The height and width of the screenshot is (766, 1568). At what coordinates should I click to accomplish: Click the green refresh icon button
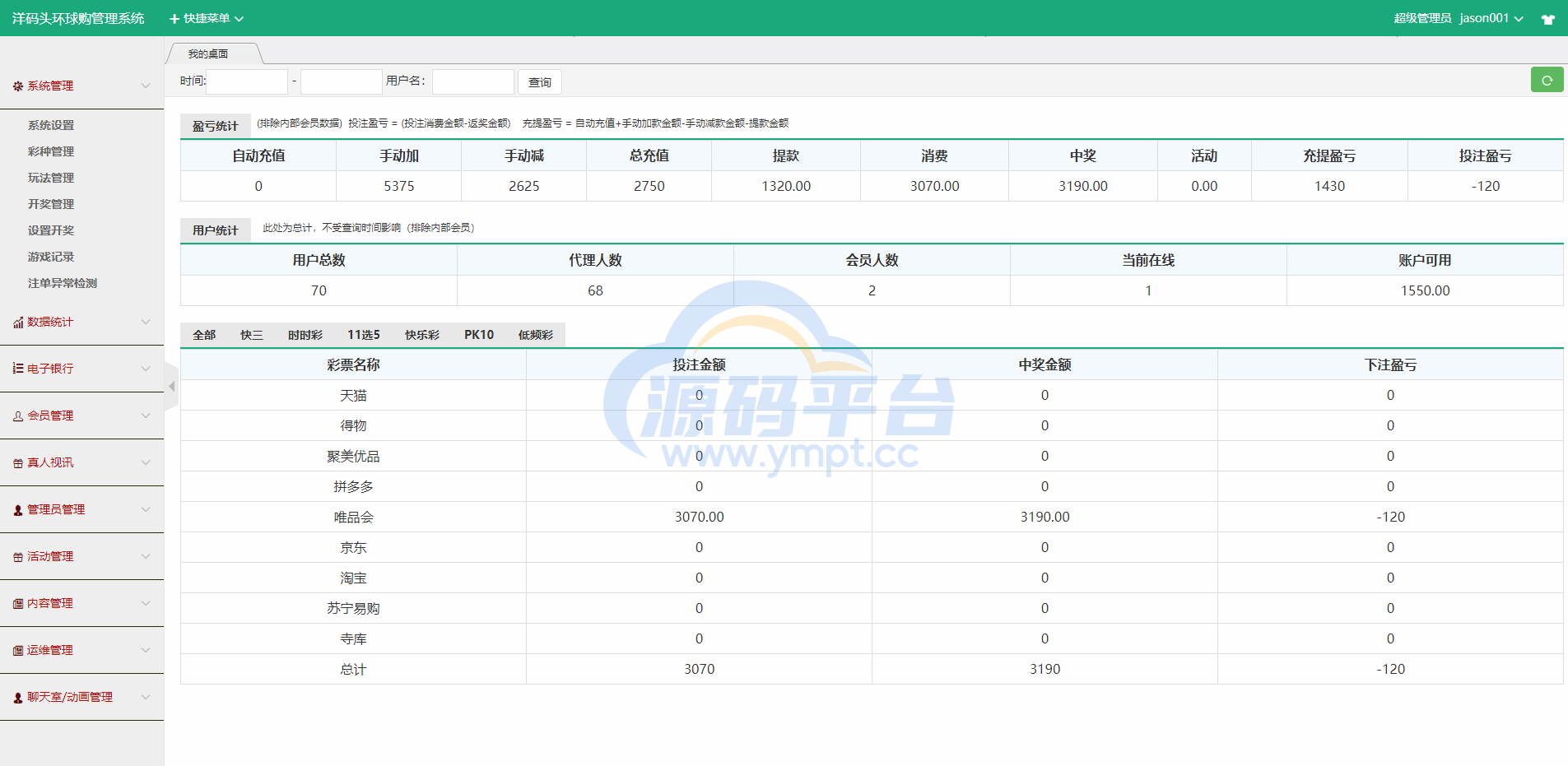pyautogui.click(x=1547, y=80)
